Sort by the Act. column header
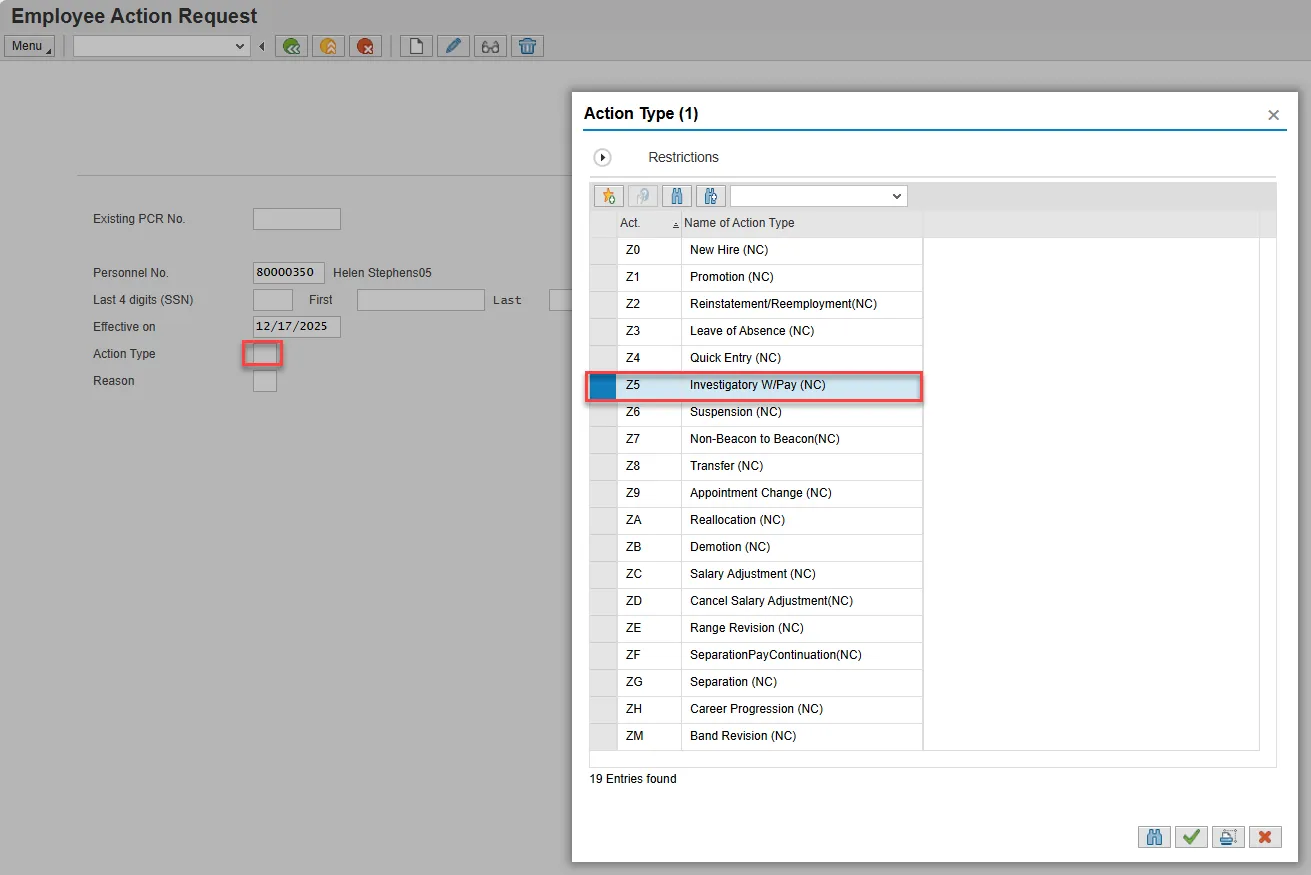Viewport: 1311px width, 875px height. (x=630, y=223)
